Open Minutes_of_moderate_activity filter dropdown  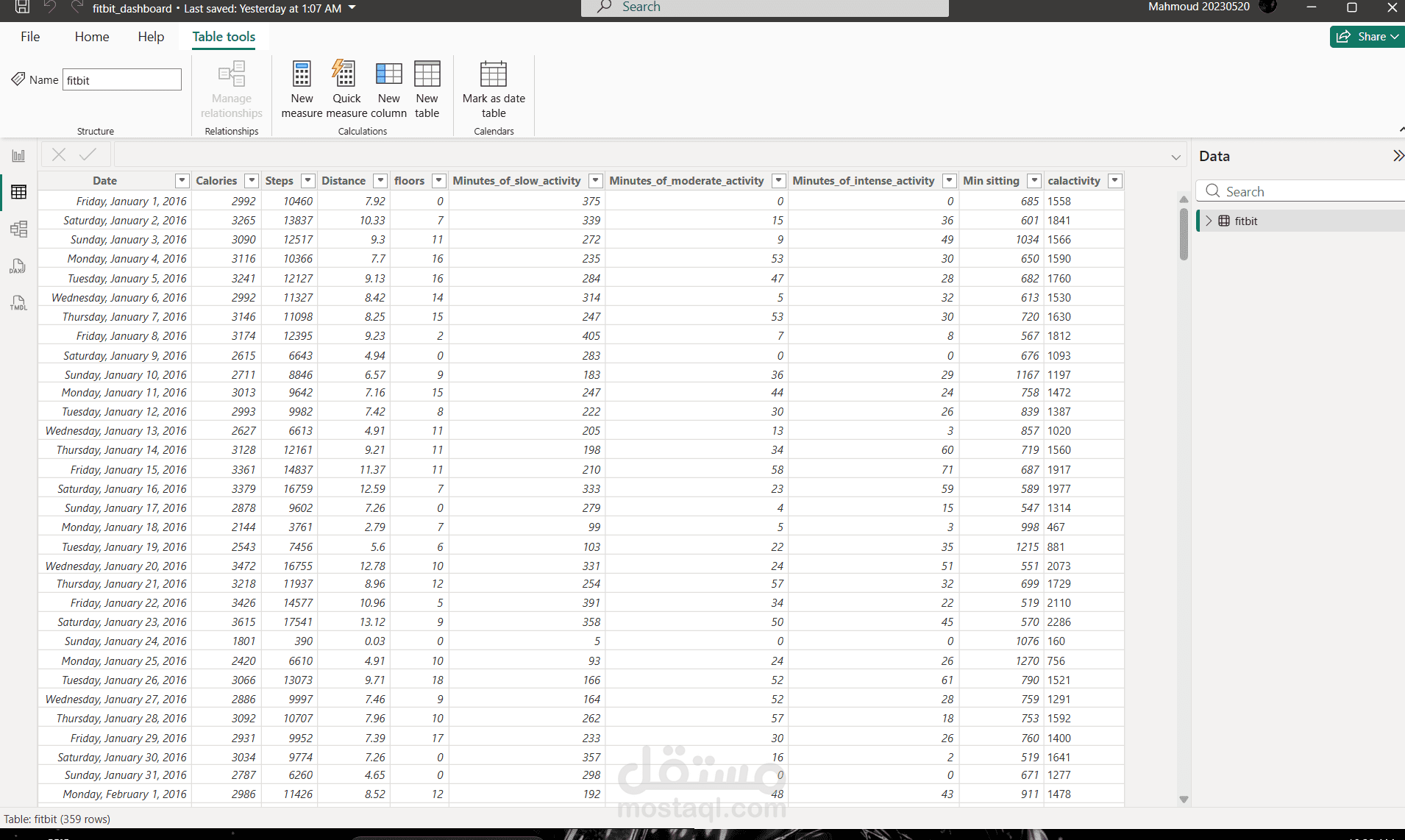[x=779, y=181]
